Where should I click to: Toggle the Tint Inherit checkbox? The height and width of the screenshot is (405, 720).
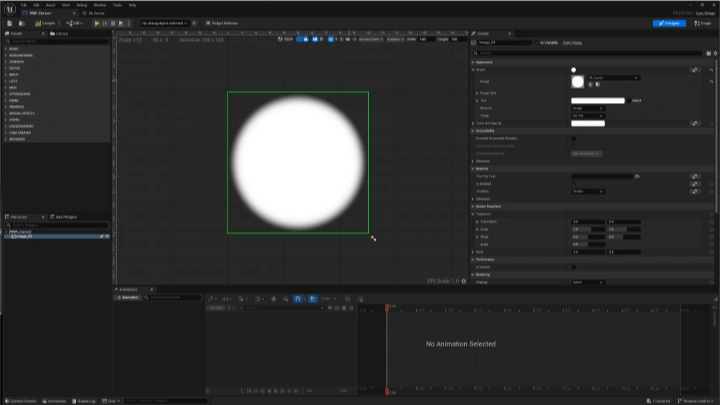pos(629,101)
